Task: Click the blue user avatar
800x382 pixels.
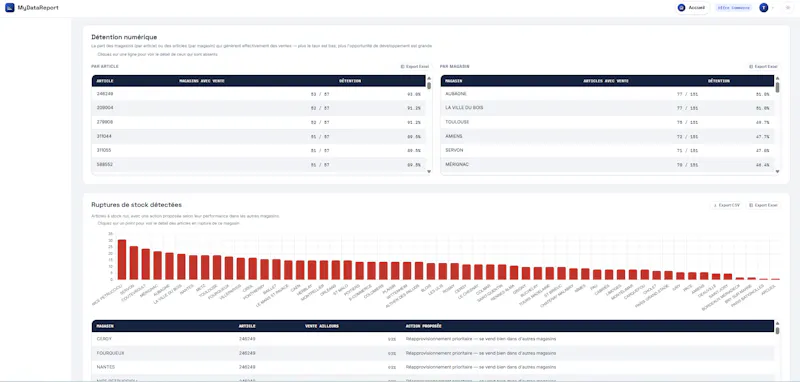Action: pos(763,8)
